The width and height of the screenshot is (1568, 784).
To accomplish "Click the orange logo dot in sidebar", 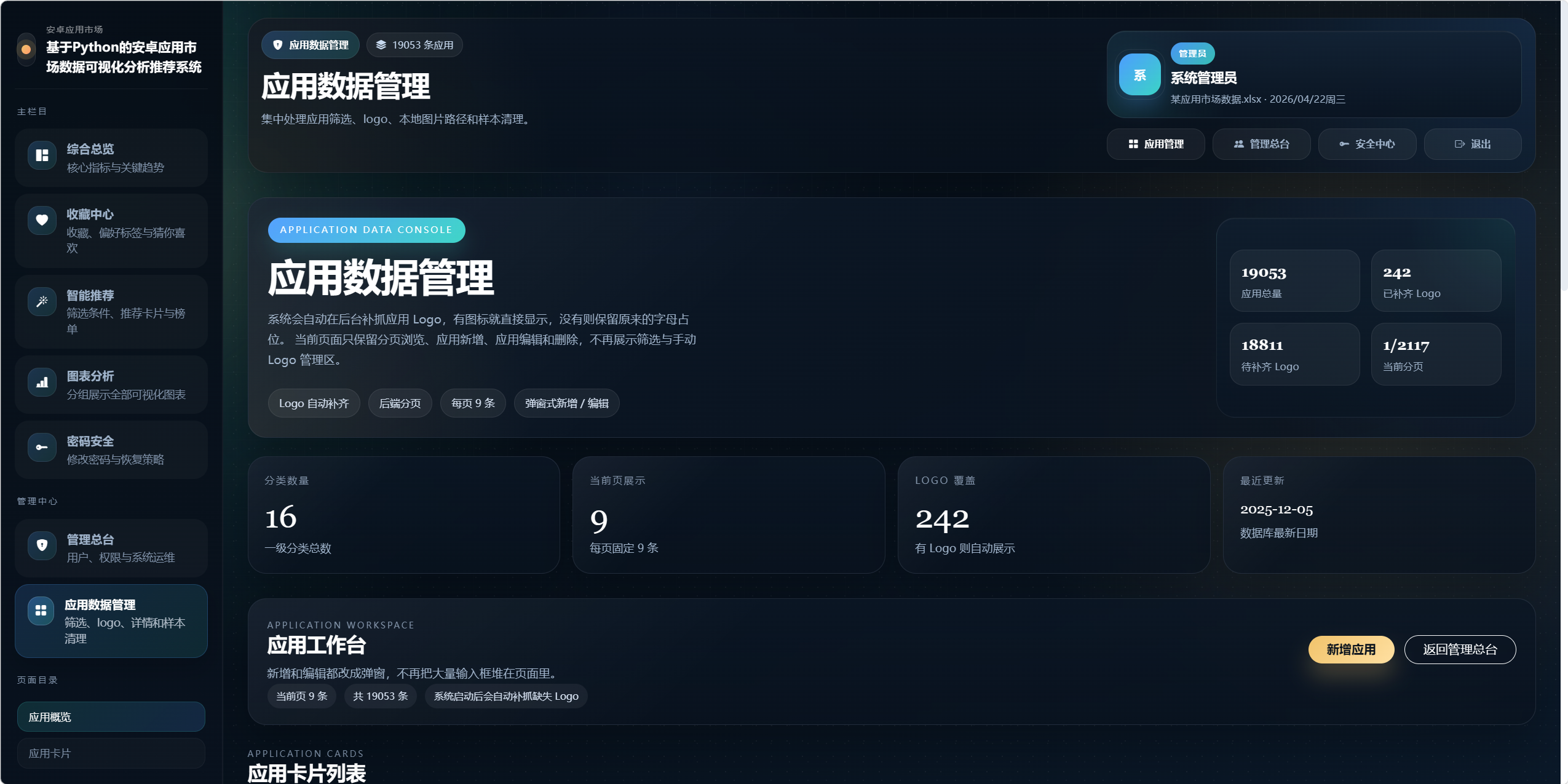I will tap(26, 49).
